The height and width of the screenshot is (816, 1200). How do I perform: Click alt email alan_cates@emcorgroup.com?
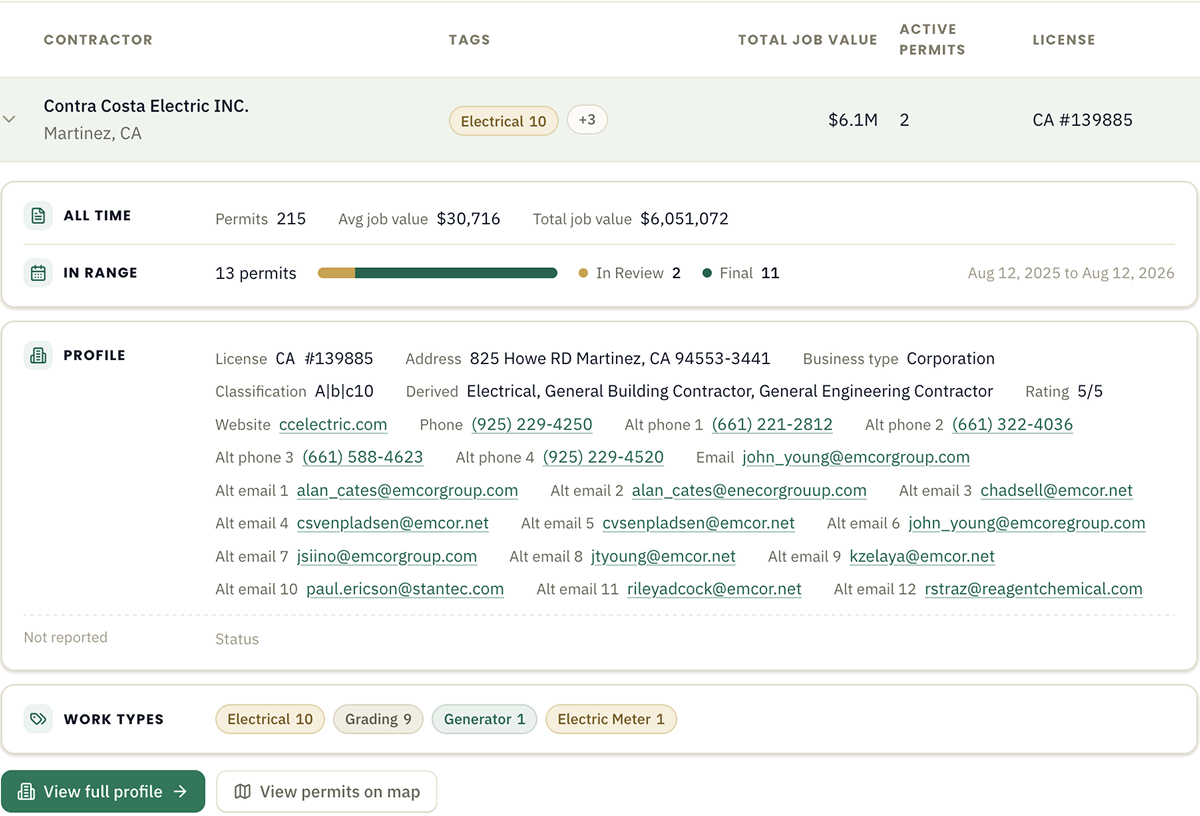(x=407, y=490)
